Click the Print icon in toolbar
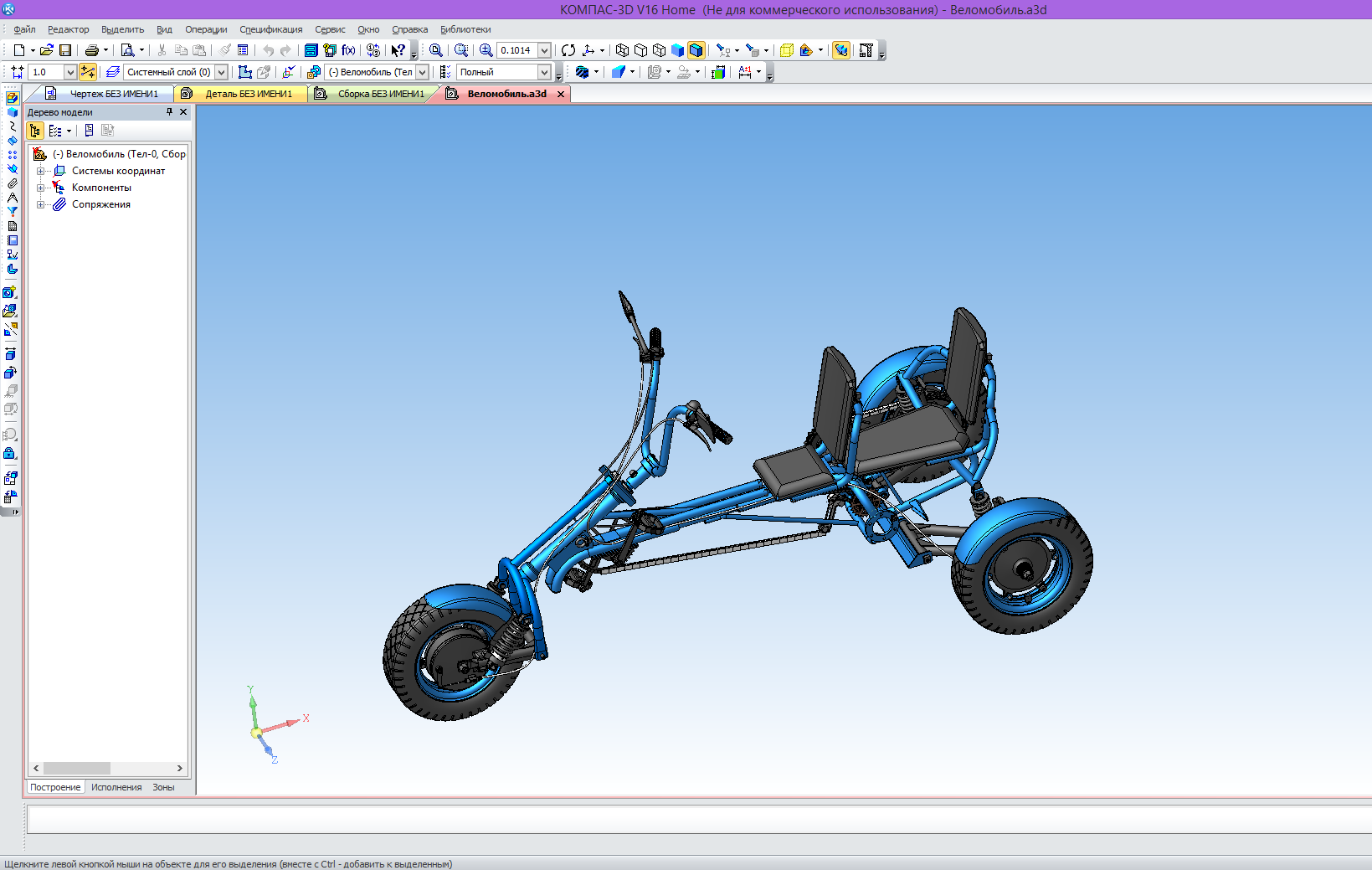This screenshot has height=870, width=1372. pos(92,50)
